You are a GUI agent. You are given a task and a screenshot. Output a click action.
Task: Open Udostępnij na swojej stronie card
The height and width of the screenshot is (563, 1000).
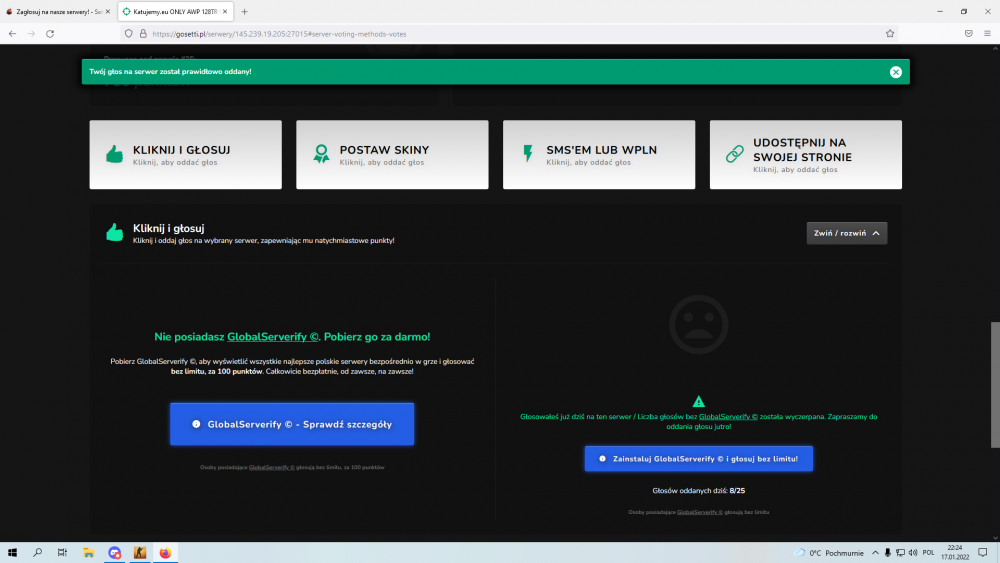coord(805,154)
